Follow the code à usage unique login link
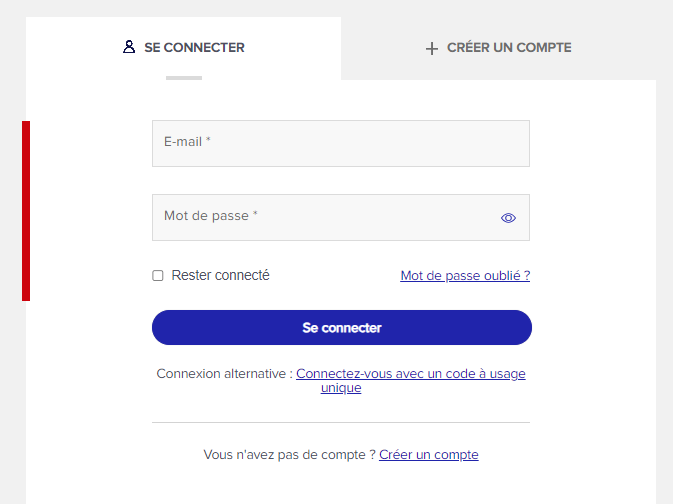 pyautogui.click(x=410, y=380)
